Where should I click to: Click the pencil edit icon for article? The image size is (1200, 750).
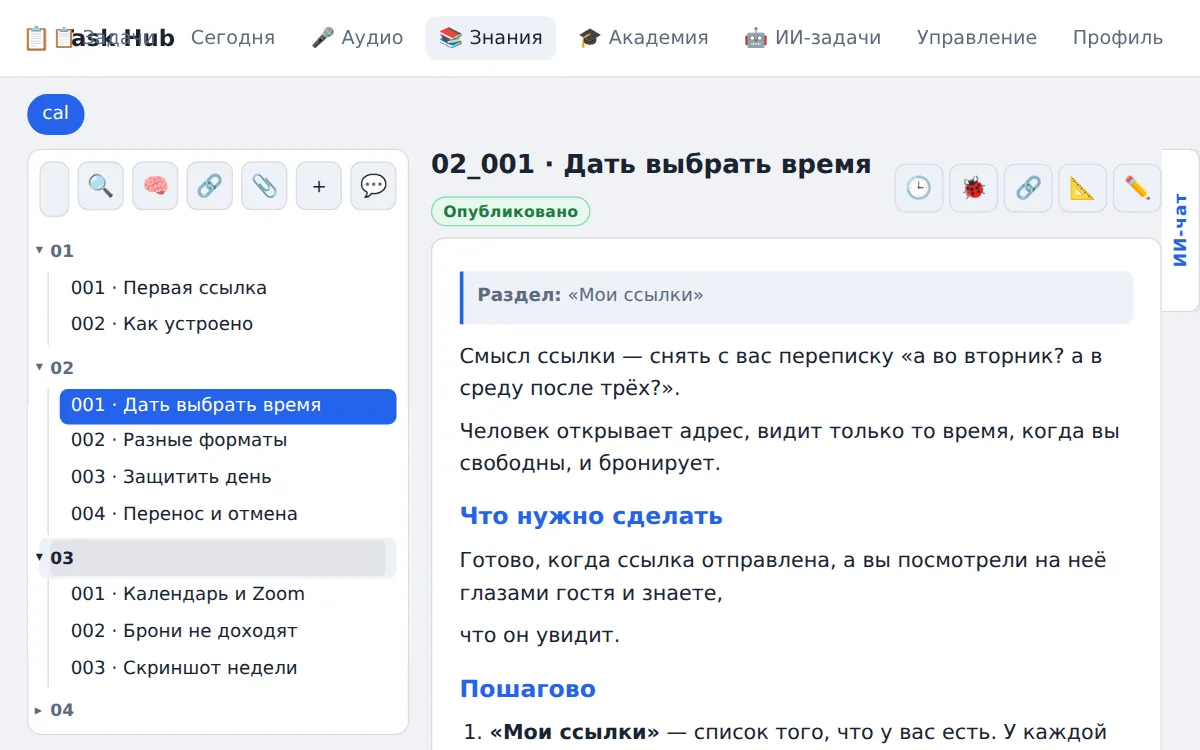pos(1137,188)
